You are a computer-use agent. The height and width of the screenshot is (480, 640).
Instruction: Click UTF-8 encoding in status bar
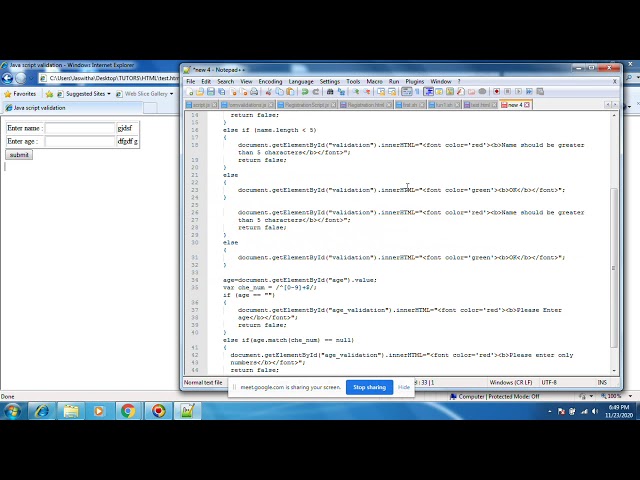549,382
